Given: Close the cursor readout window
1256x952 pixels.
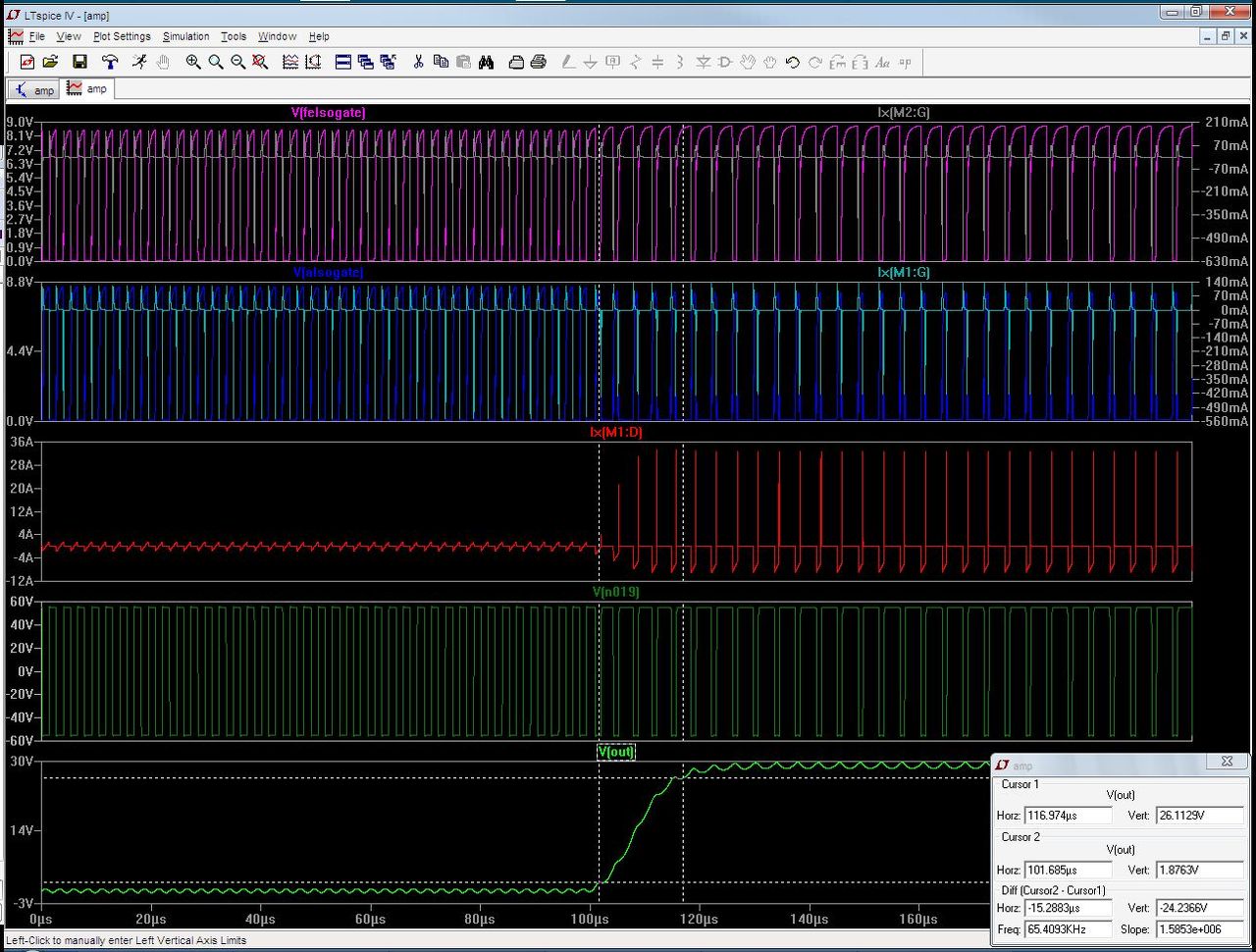Looking at the screenshot, I should (x=1227, y=762).
